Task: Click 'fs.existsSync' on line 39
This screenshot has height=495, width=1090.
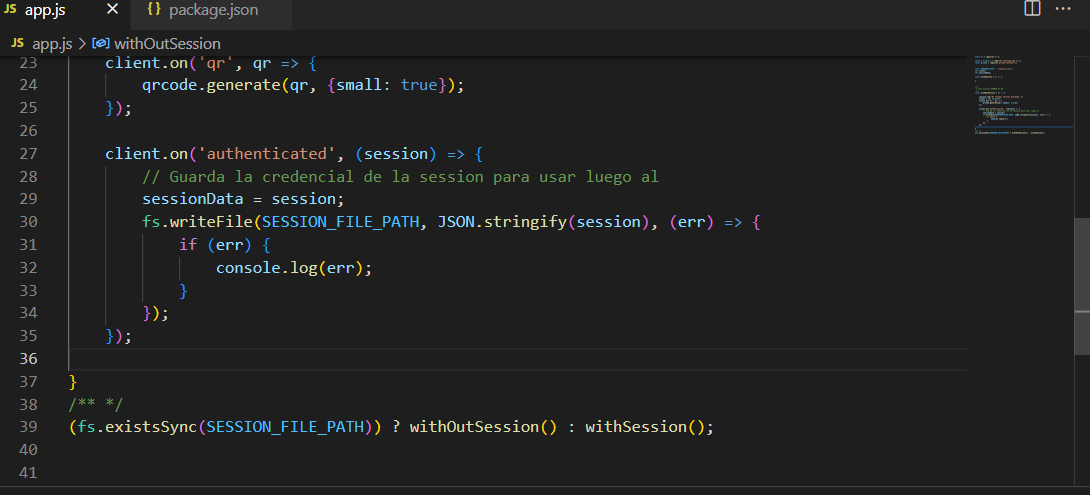Action: coord(138,427)
